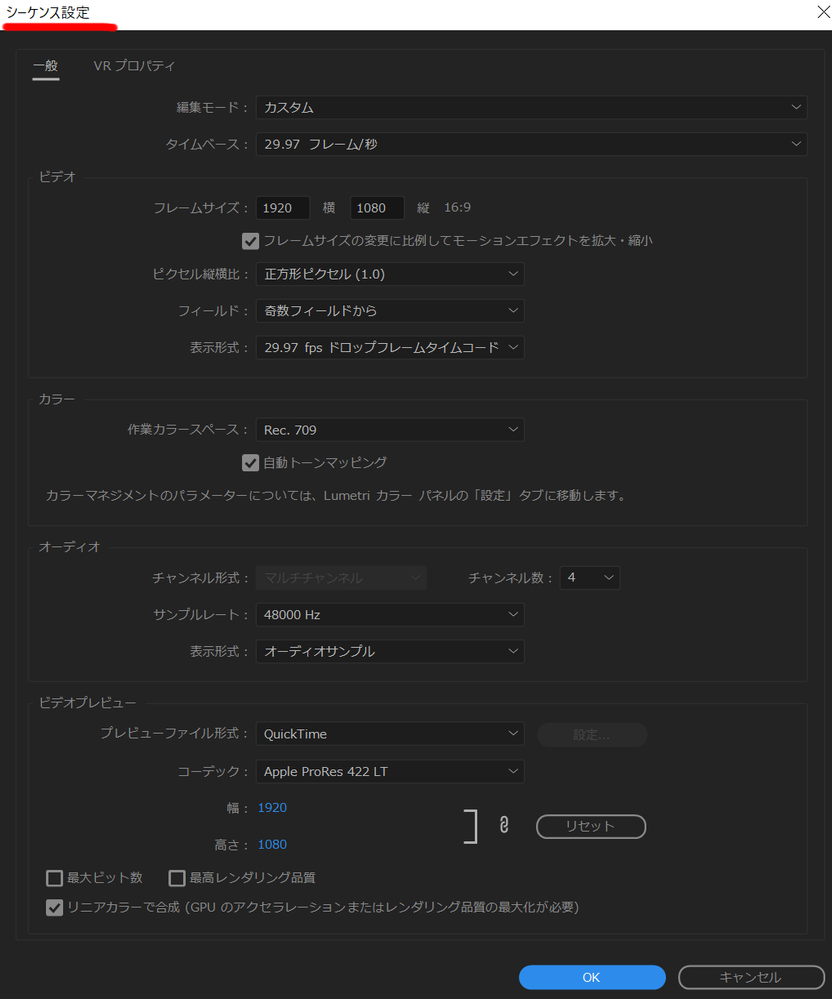This screenshot has height=999, width=832.
Task: Open the フィールド dropdown showing 奇数フィールドから
Action: coord(390,311)
